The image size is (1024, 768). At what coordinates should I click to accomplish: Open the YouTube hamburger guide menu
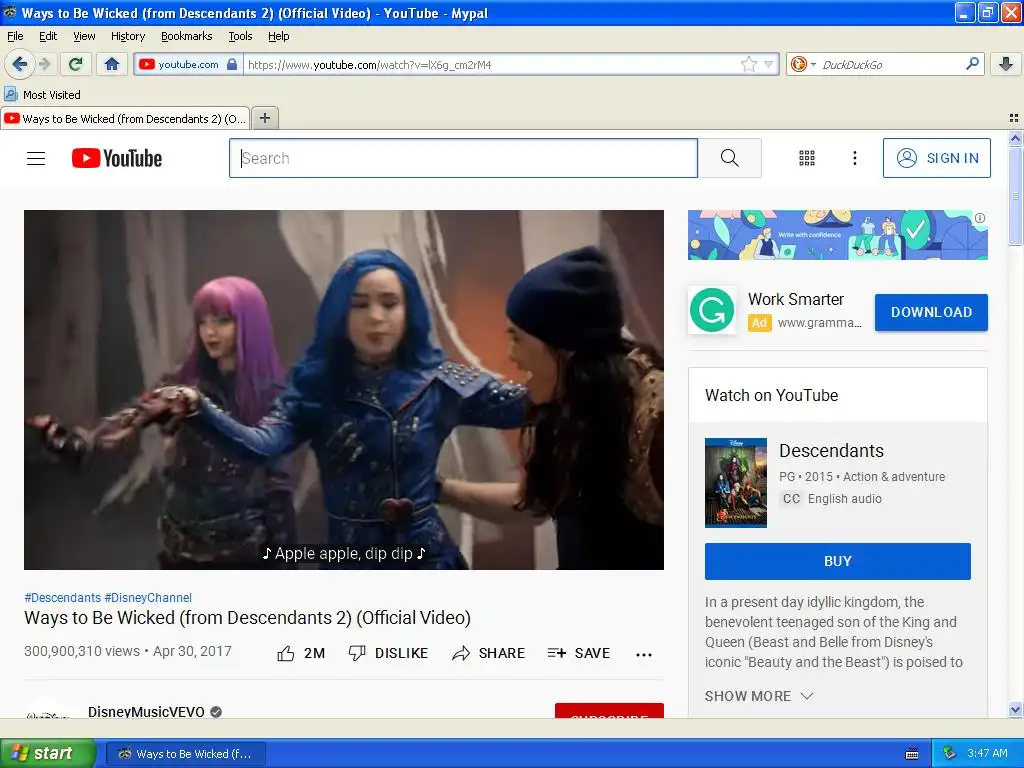point(36,158)
